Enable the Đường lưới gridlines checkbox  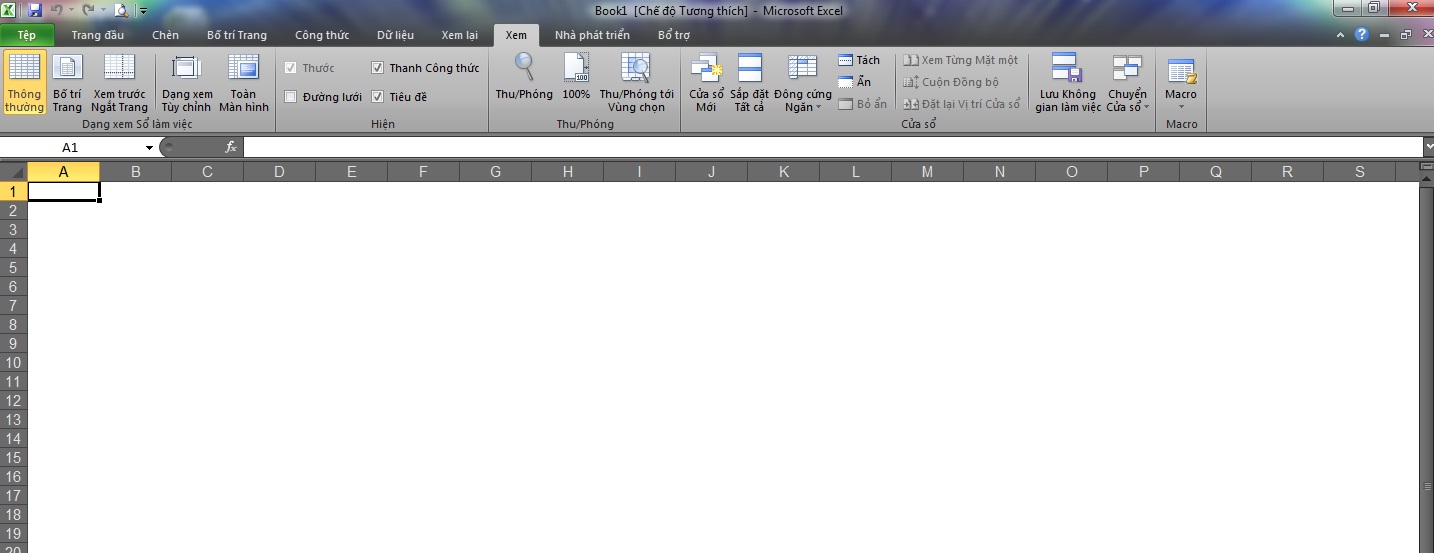pos(291,97)
